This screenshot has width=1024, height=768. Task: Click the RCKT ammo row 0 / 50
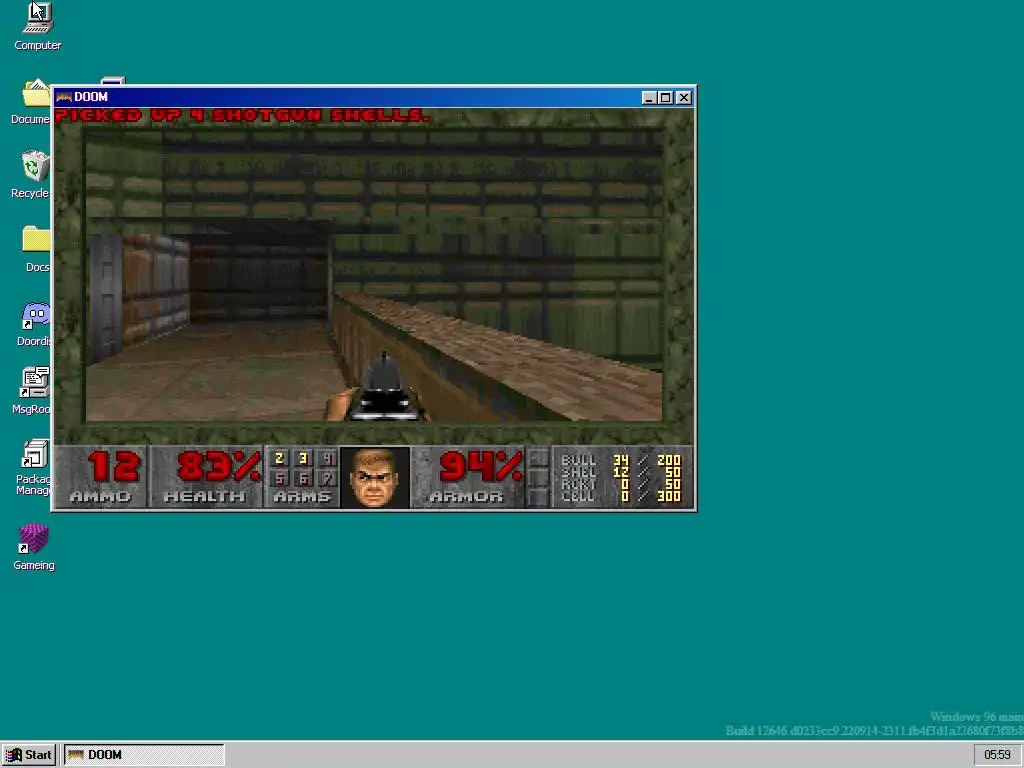(620, 485)
